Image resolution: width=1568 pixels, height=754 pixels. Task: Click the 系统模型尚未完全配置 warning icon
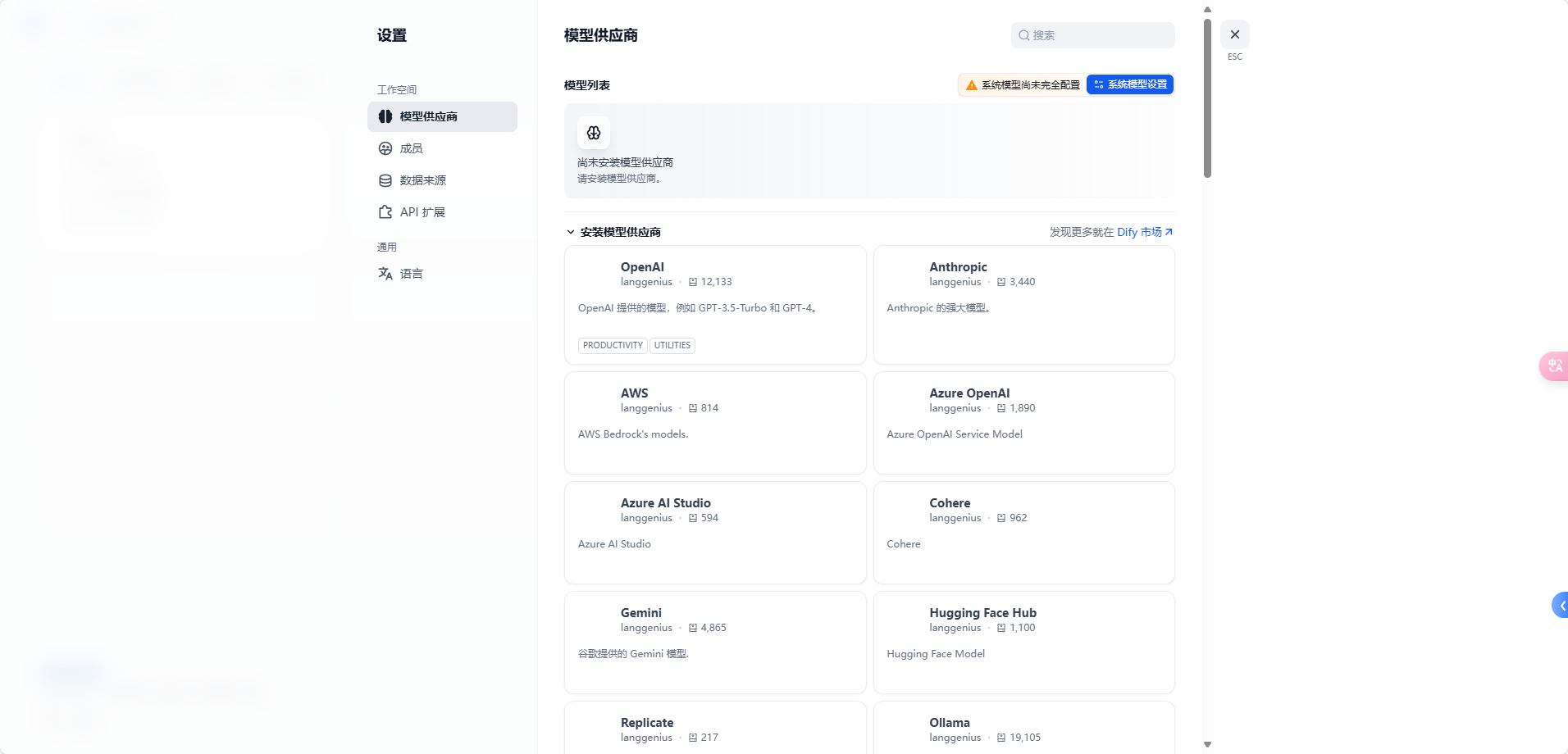(972, 85)
